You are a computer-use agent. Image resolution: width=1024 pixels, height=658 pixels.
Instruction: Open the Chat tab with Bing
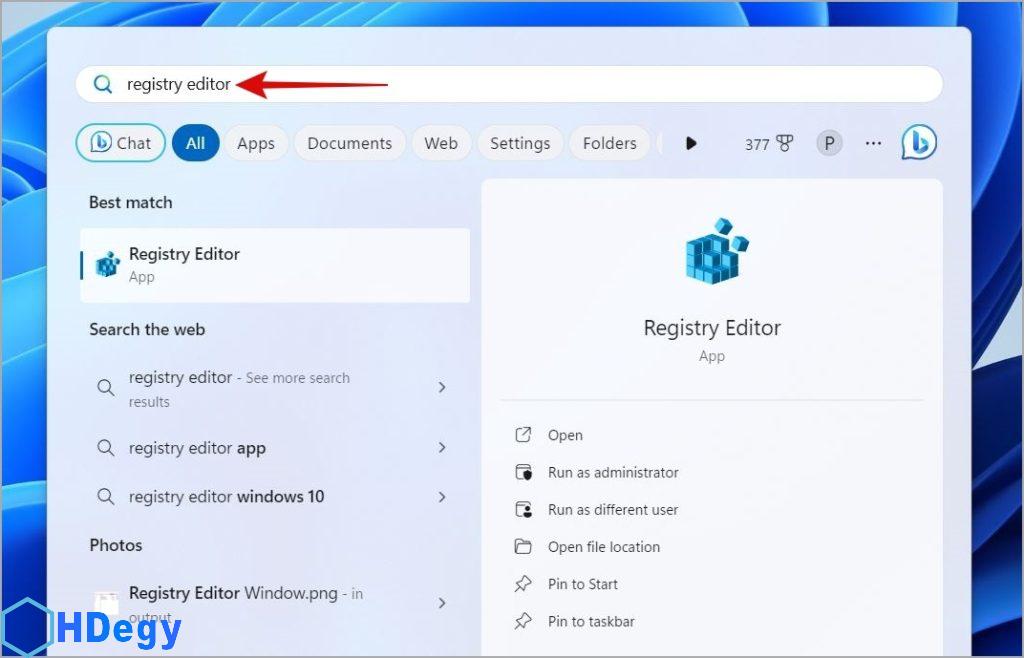121,143
